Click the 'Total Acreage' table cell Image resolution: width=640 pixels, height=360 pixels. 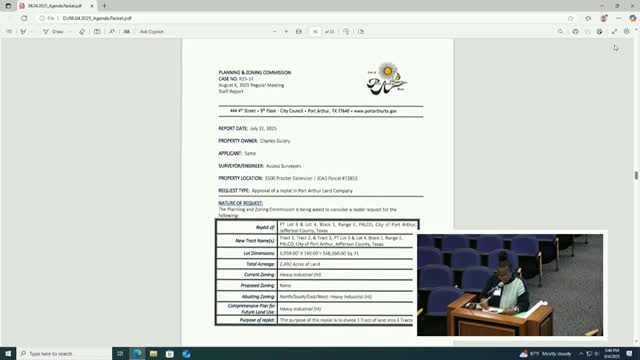[247, 264]
